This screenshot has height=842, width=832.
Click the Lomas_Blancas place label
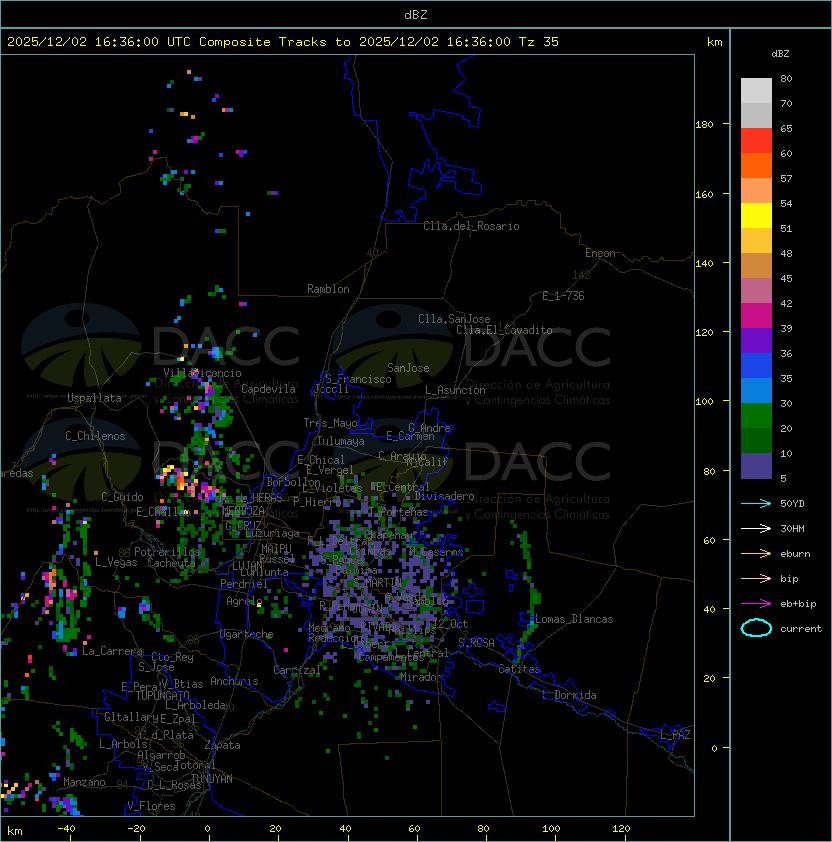click(574, 619)
